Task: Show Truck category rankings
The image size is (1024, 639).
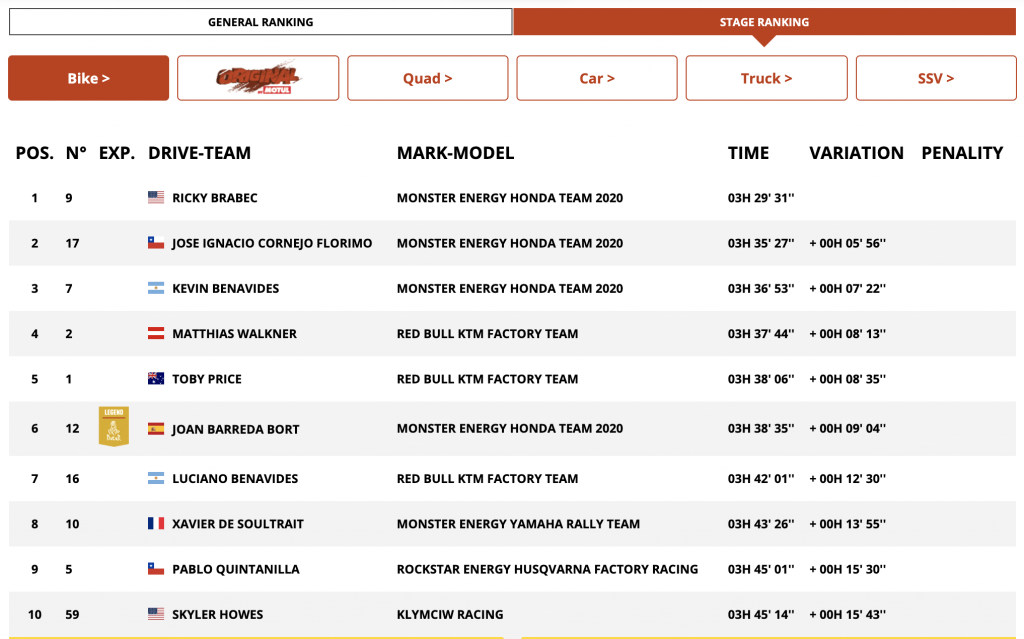Action: 767,78
